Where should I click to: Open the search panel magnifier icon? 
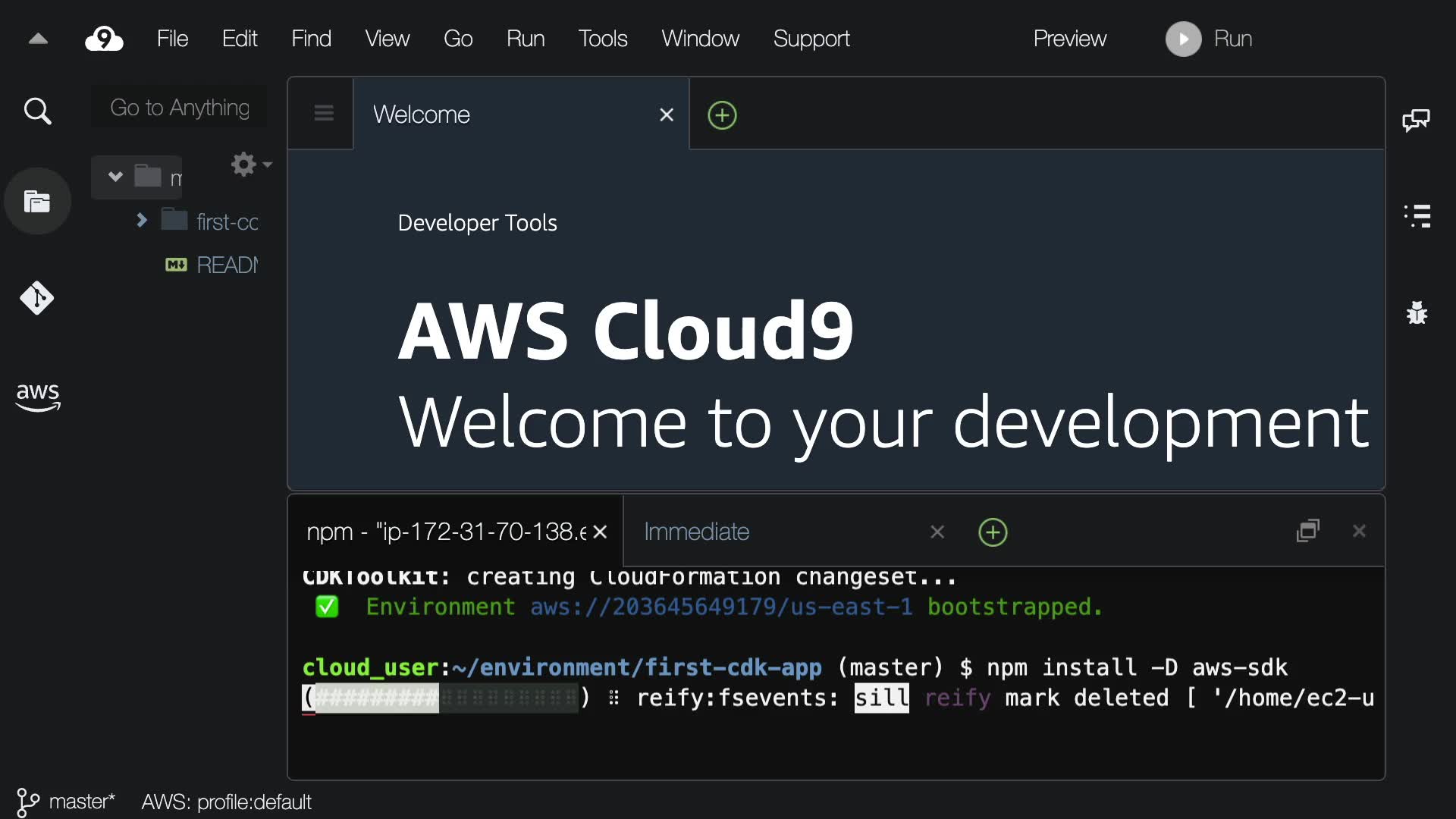click(37, 111)
